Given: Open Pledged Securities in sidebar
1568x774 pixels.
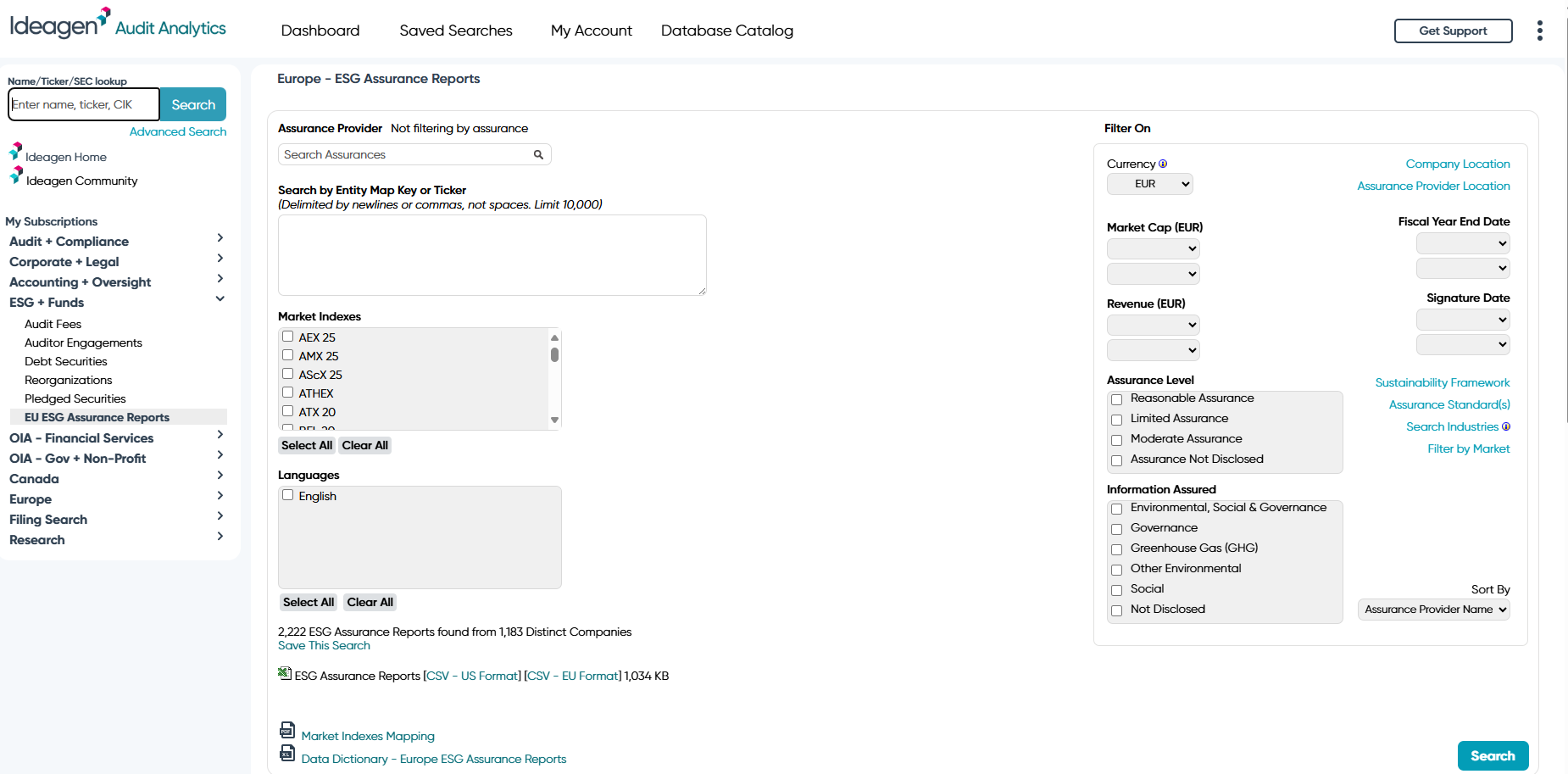Looking at the screenshot, I should (x=75, y=398).
